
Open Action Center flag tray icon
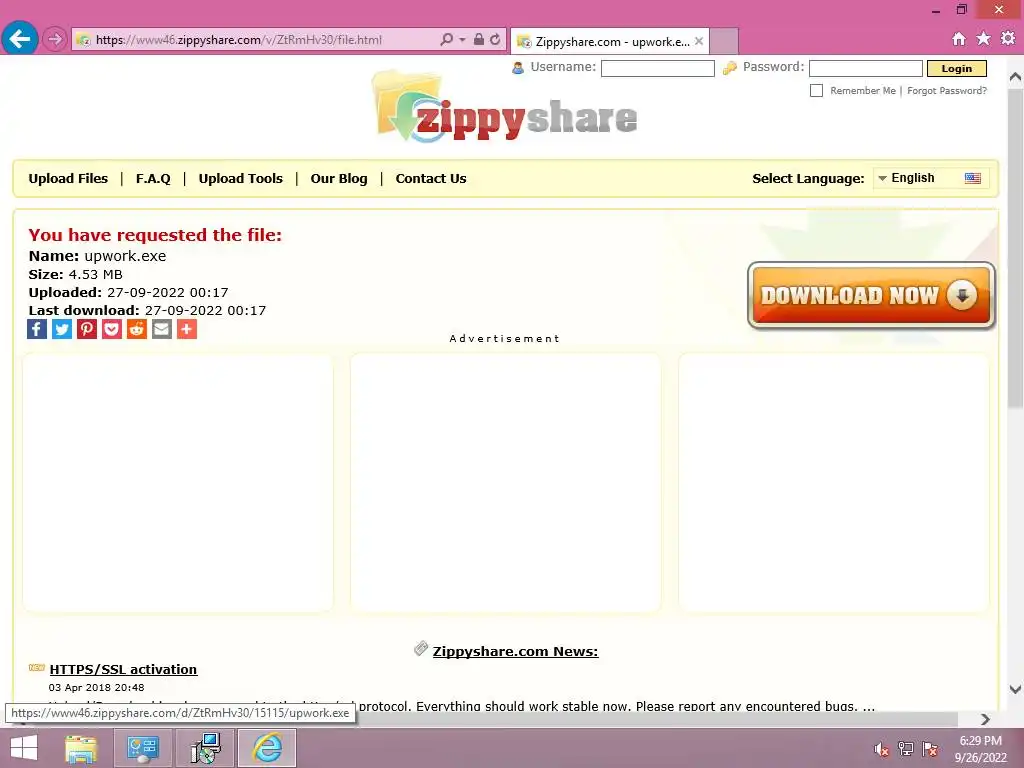[x=930, y=749]
